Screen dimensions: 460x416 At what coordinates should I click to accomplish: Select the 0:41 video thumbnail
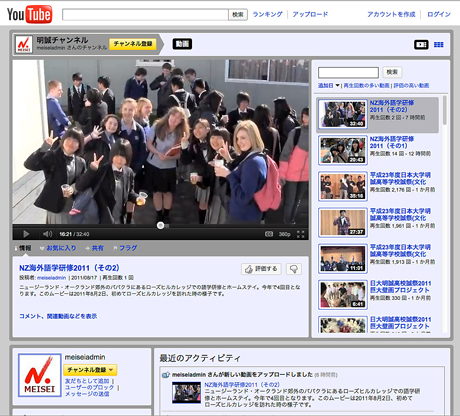click(343, 295)
